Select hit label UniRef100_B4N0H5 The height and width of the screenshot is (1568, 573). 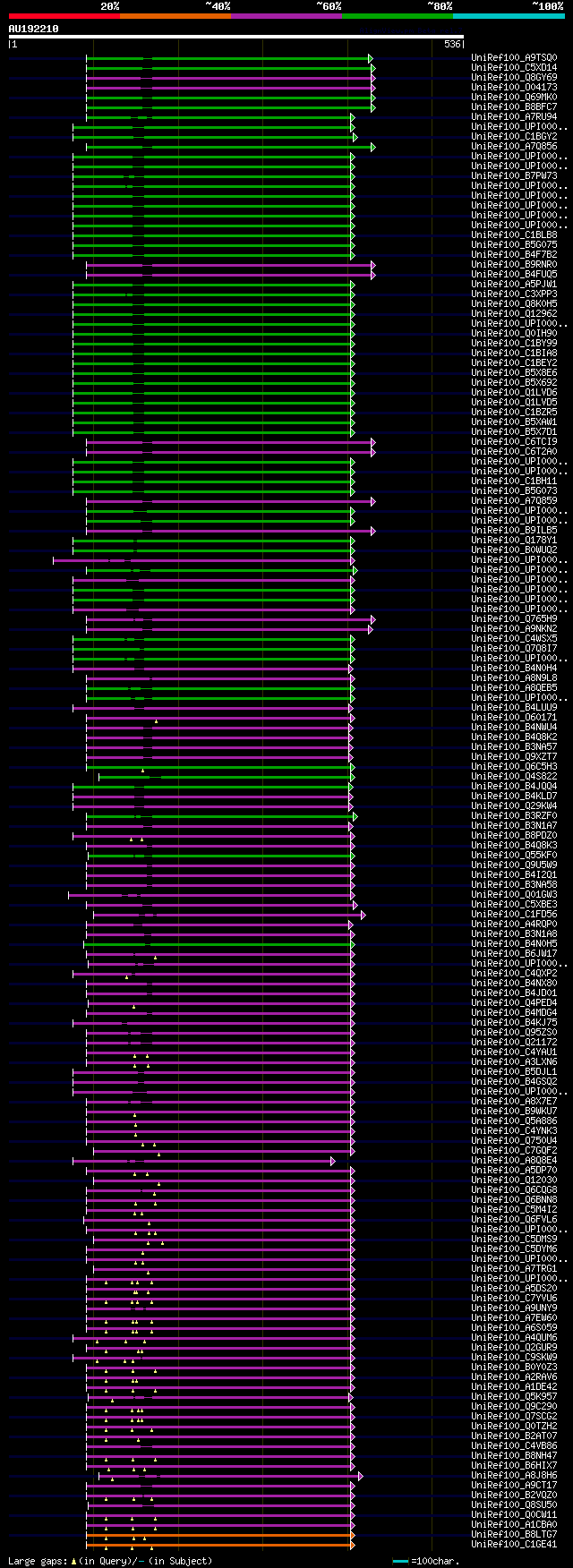click(514, 944)
